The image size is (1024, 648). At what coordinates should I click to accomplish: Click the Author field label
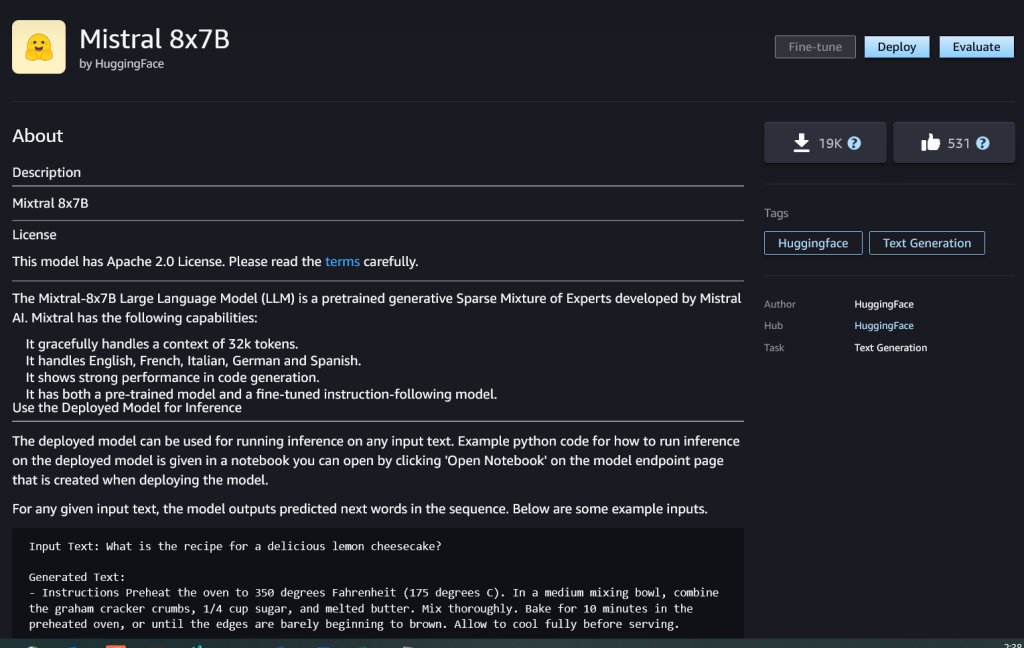[780, 304]
